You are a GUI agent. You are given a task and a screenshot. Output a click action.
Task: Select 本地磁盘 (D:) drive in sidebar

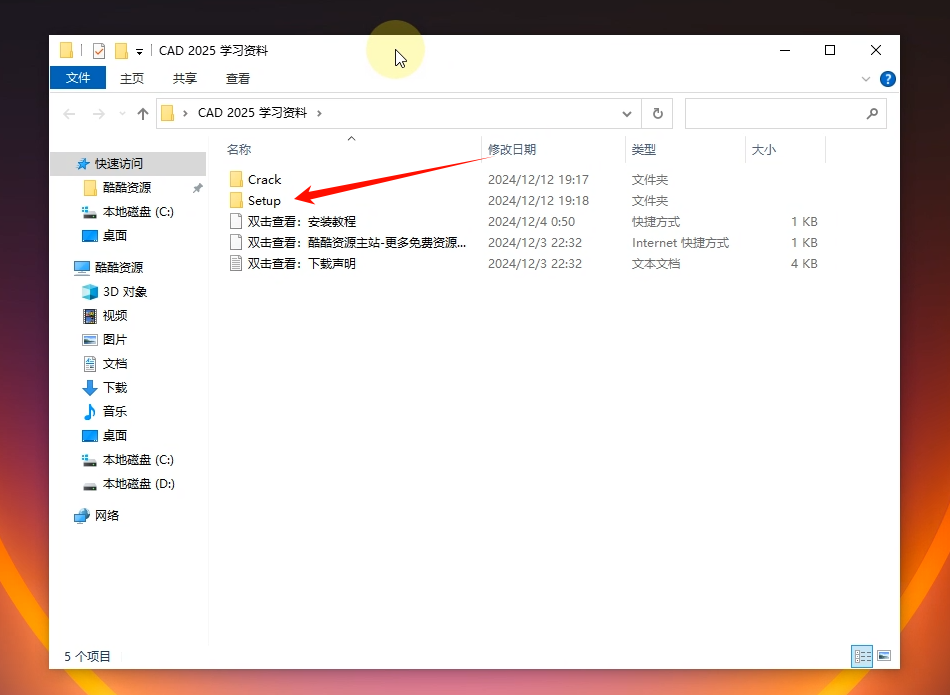[138, 484]
